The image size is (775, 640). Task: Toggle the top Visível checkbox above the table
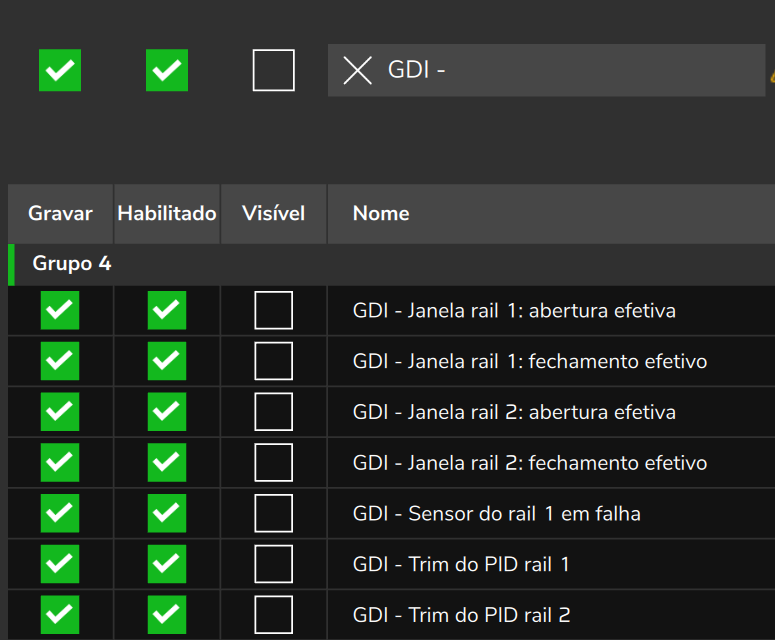pos(274,70)
